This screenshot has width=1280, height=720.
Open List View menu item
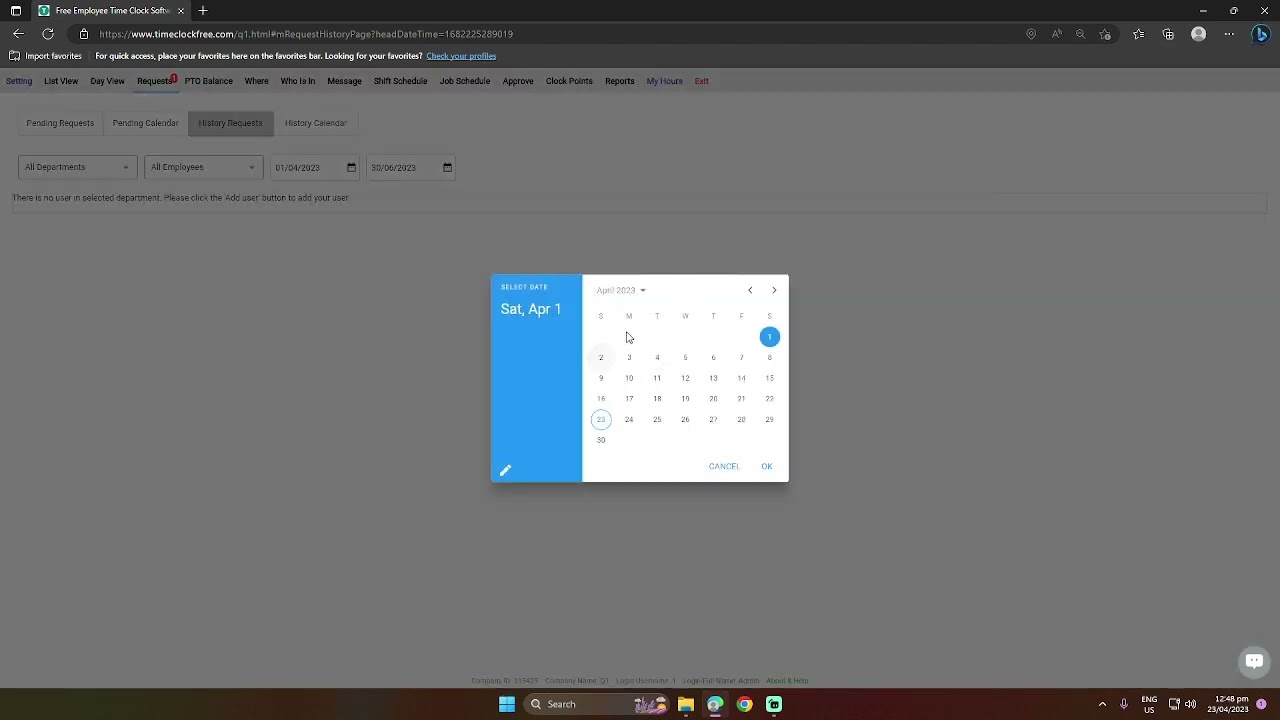(x=61, y=81)
